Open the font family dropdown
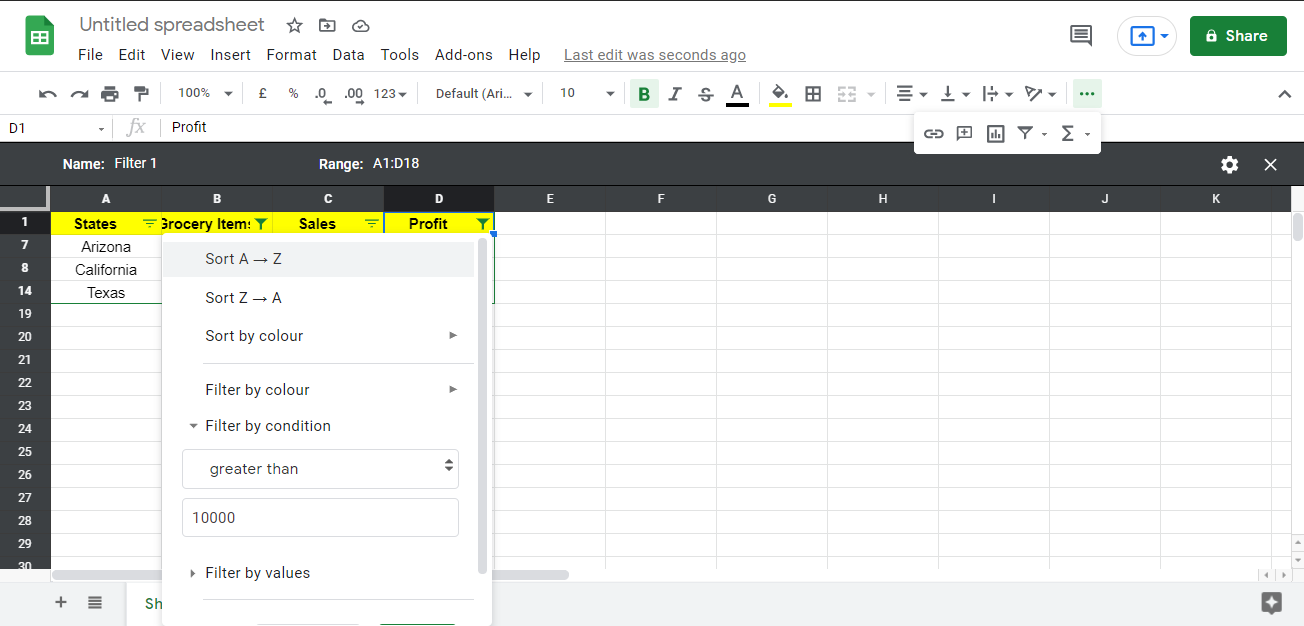Image resolution: width=1304 pixels, height=626 pixels. click(484, 93)
